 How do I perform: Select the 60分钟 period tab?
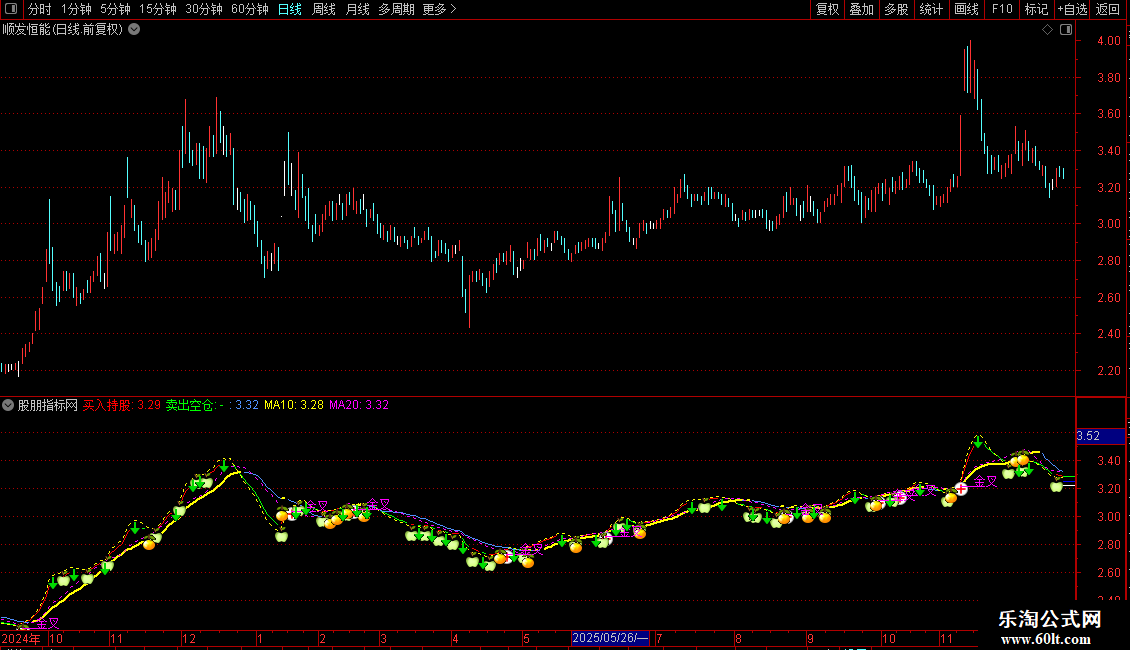click(249, 9)
